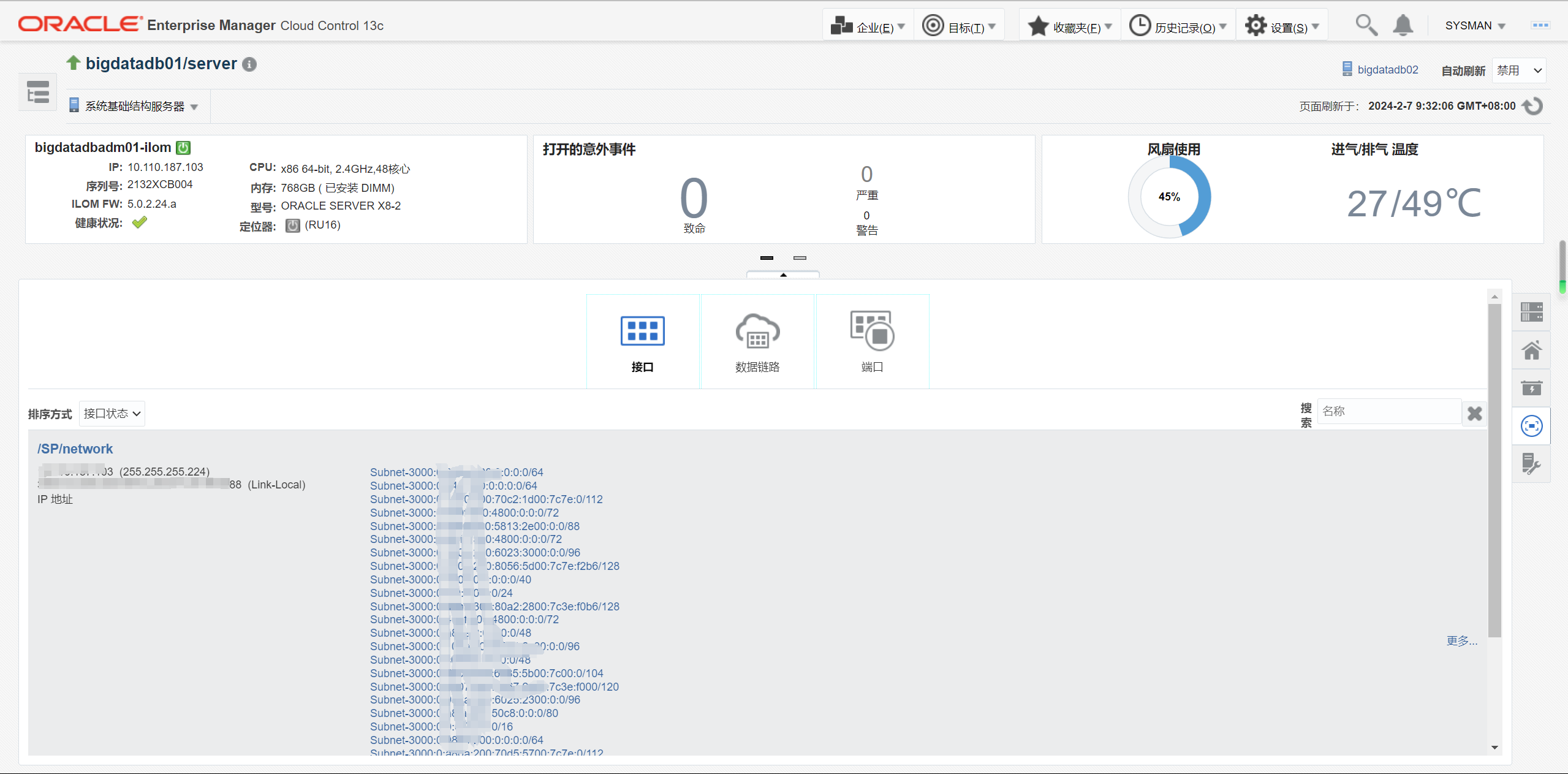Click the serial number 2132XCB004
1568x774 pixels.
click(x=160, y=184)
